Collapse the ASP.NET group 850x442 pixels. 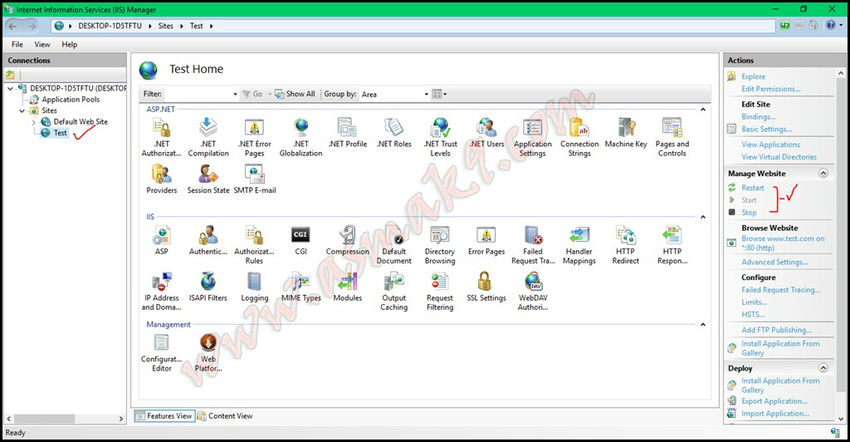tap(703, 110)
